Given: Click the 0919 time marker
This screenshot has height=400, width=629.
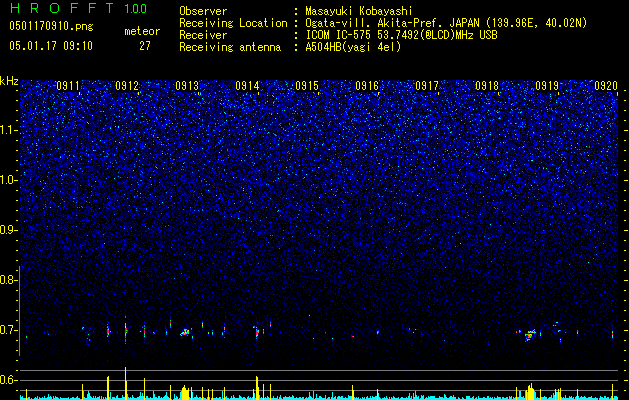Looking at the screenshot, I should [x=547, y=86].
